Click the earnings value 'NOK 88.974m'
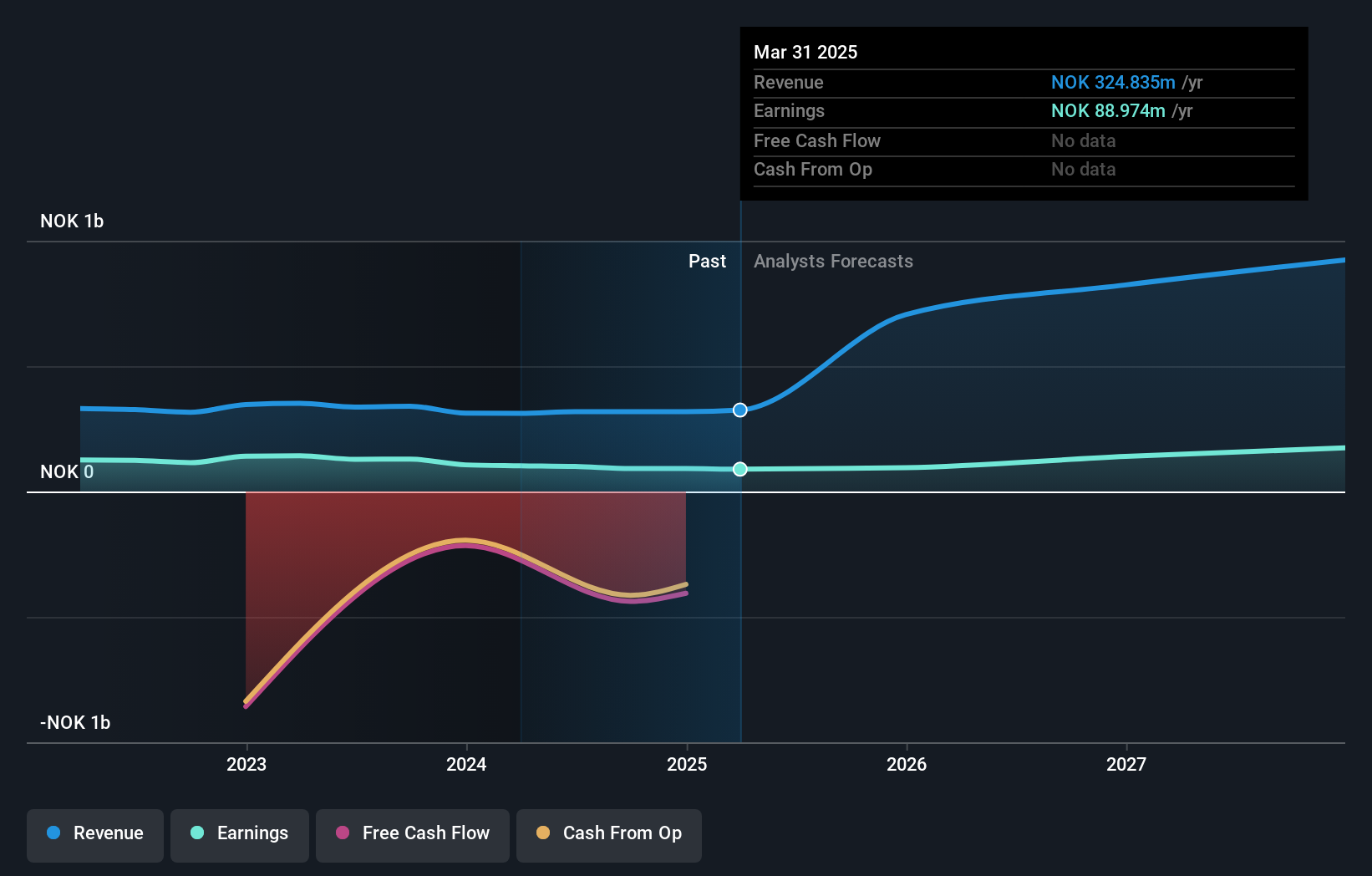 pyautogui.click(x=1108, y=110)
